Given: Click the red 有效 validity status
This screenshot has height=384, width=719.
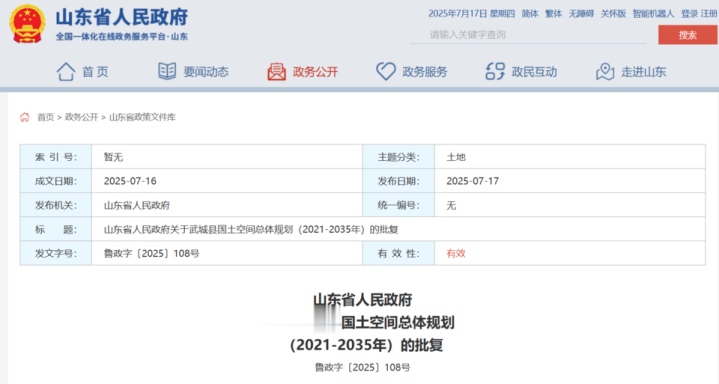Looking at the screenshot, I should [x=456, y=253].
